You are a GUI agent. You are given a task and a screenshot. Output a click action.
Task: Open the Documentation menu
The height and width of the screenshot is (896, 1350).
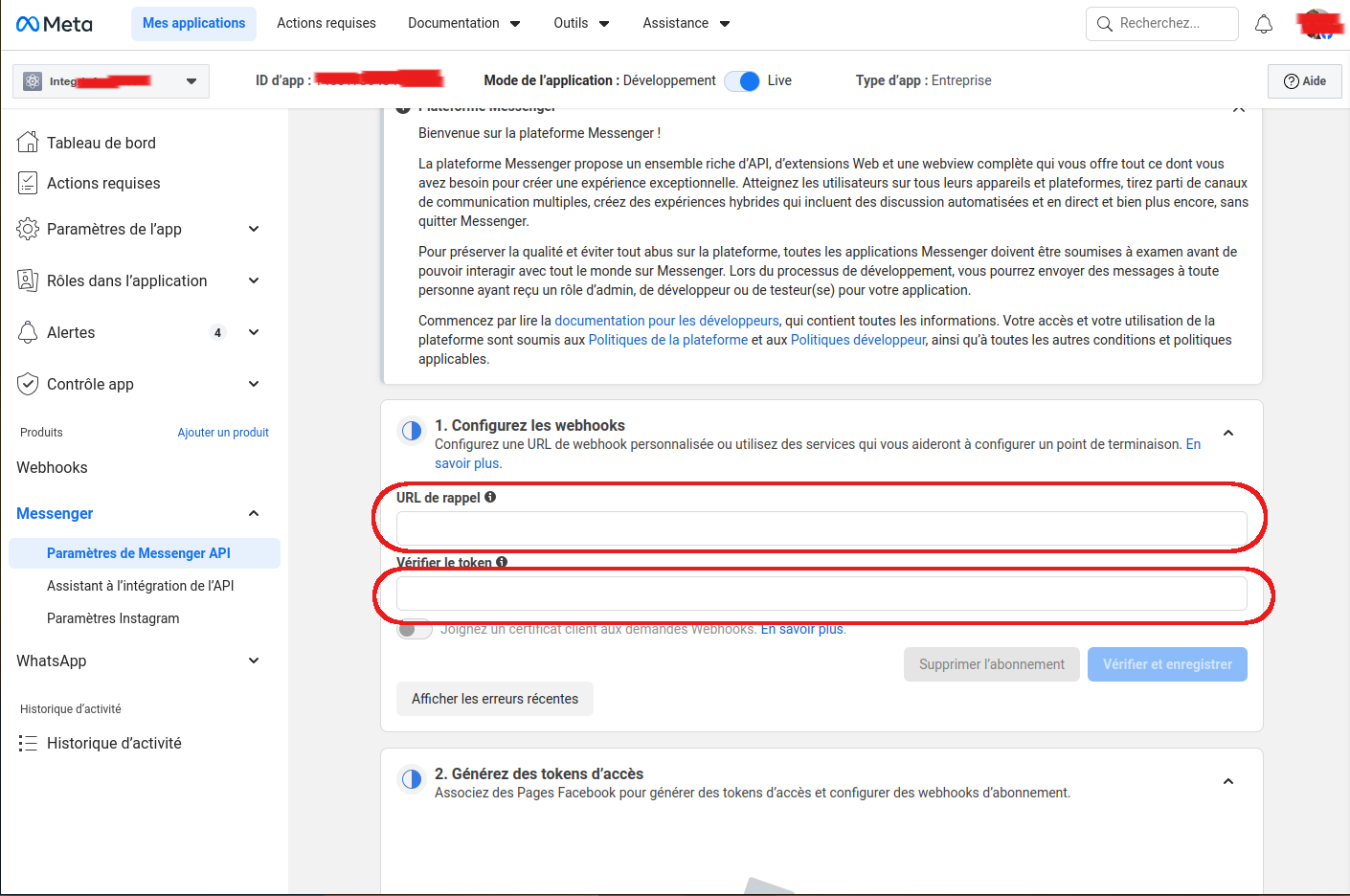click(x=464, y=24)
